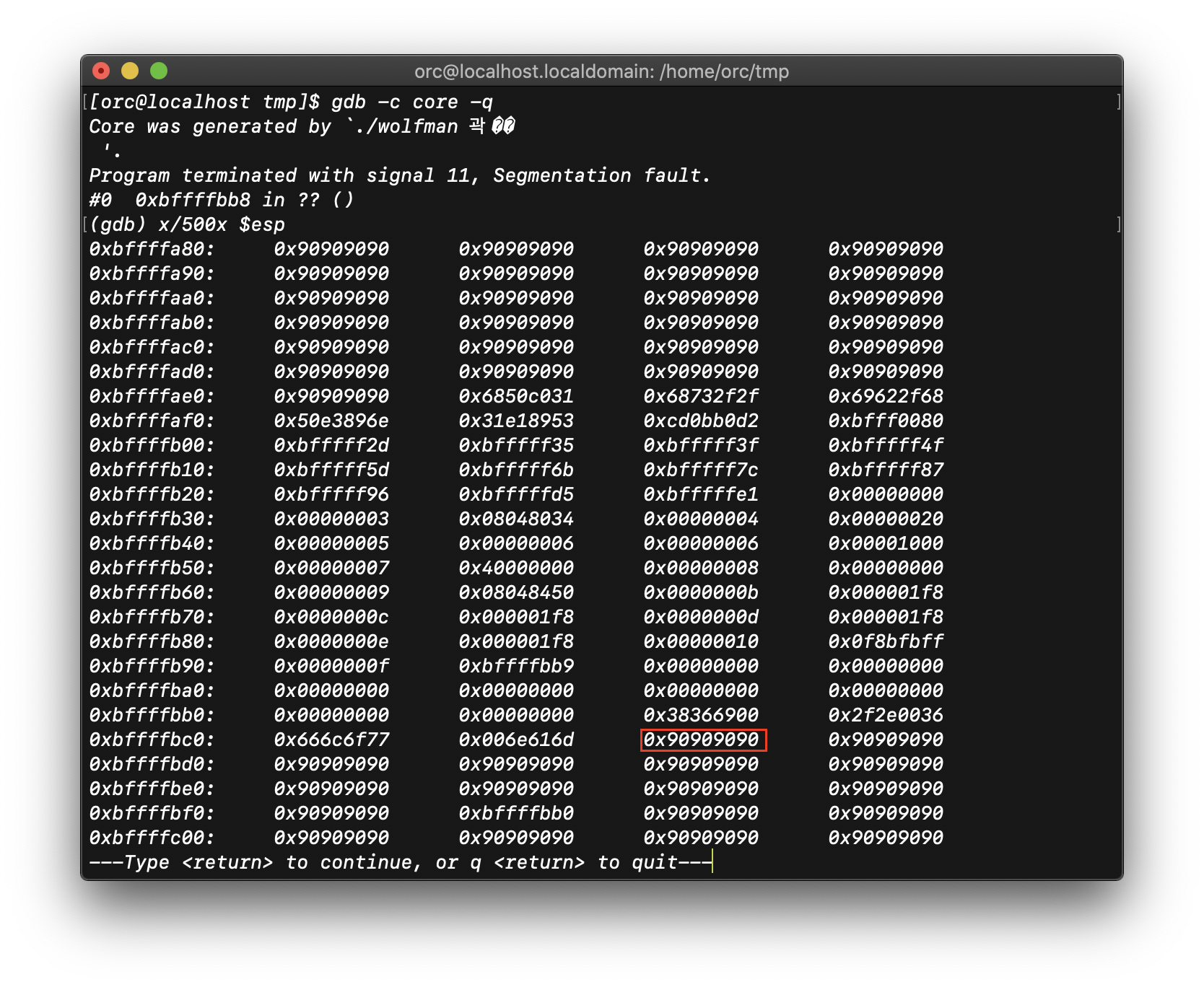The height and width of the screenshot is (987, 1204).
Task: Click the red-boxed 0x90909090 in row 0xbffffbc0
Action: (x=703, y=740)
